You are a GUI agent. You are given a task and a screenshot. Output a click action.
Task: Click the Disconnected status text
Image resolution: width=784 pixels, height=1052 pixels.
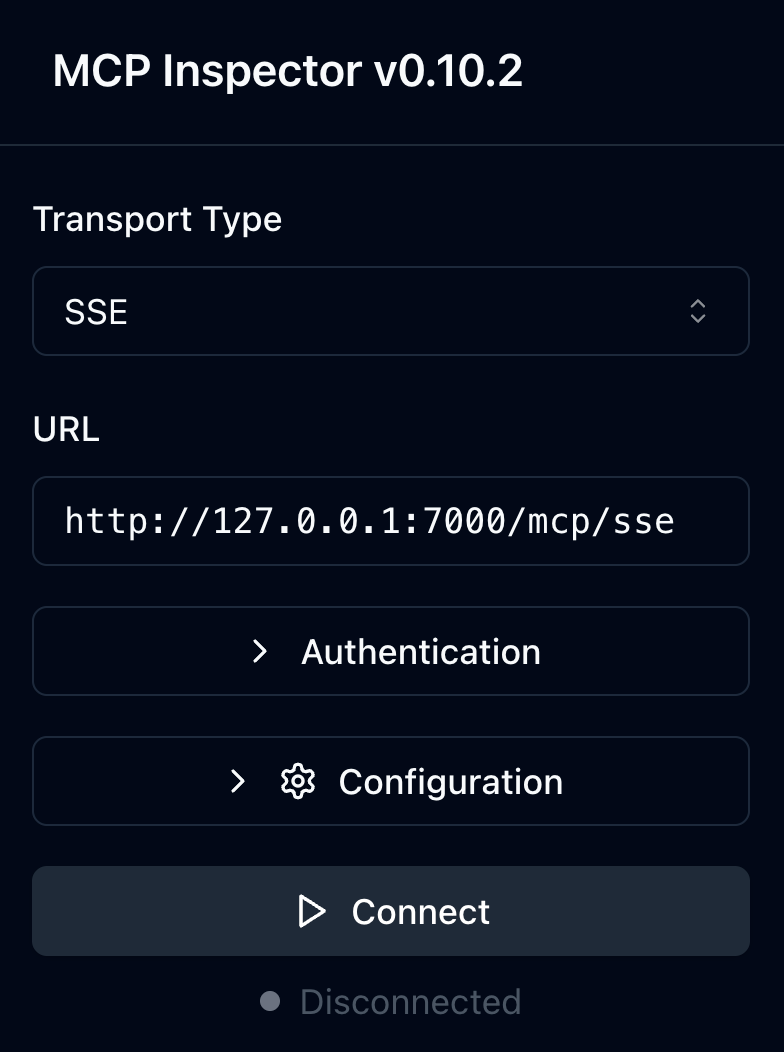coord(410,1001)
